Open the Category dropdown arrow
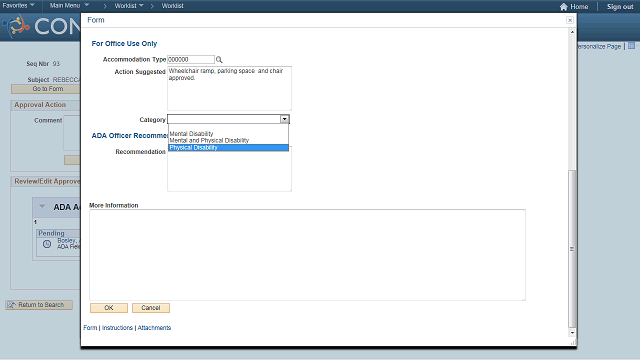 284,119
